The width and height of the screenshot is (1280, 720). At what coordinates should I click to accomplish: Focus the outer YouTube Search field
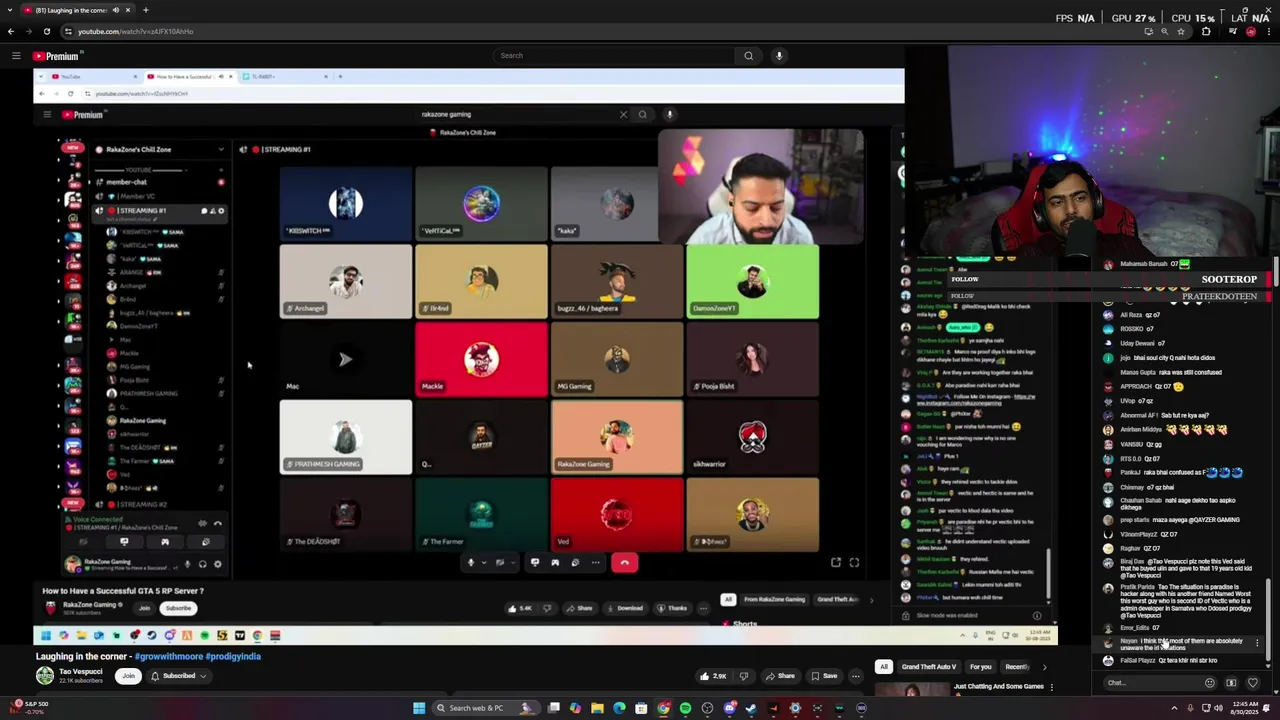pyautogui.click(x=613, y=56)
